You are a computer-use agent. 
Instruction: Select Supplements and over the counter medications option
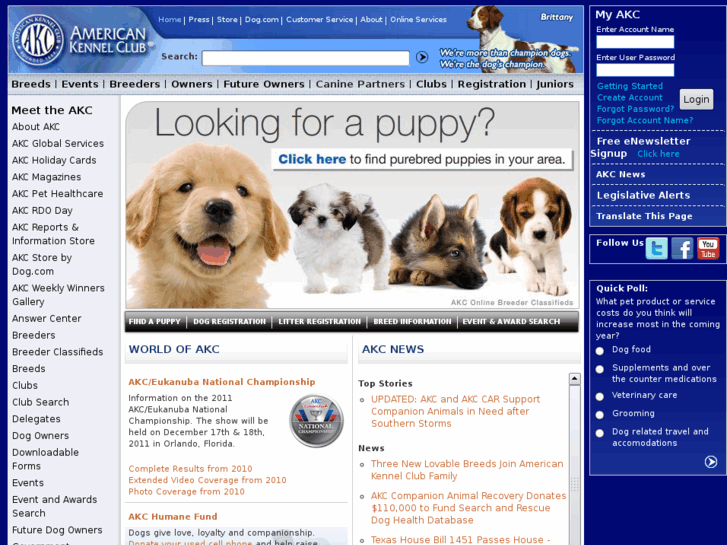[x=599, y=369]
